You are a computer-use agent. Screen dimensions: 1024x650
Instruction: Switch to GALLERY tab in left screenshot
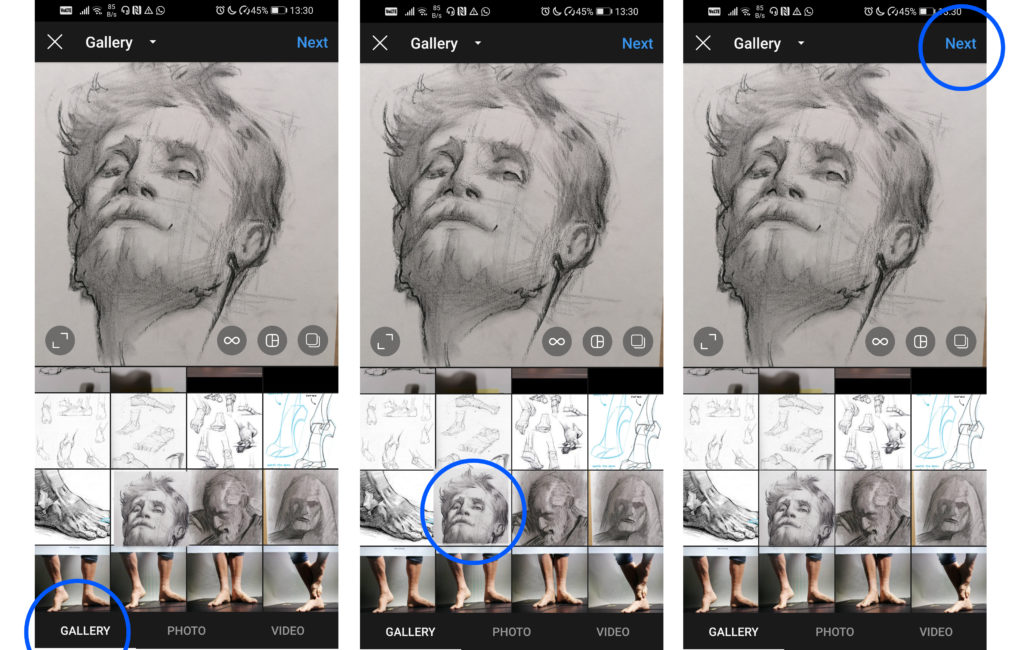pos(85,630)
